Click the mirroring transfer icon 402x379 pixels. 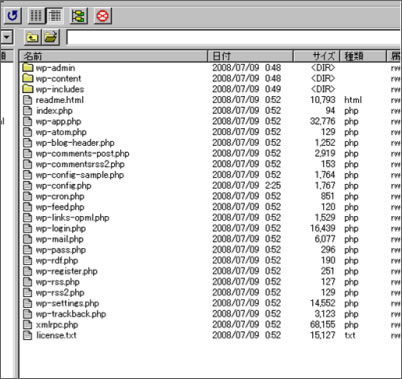(x=79, y=16)
